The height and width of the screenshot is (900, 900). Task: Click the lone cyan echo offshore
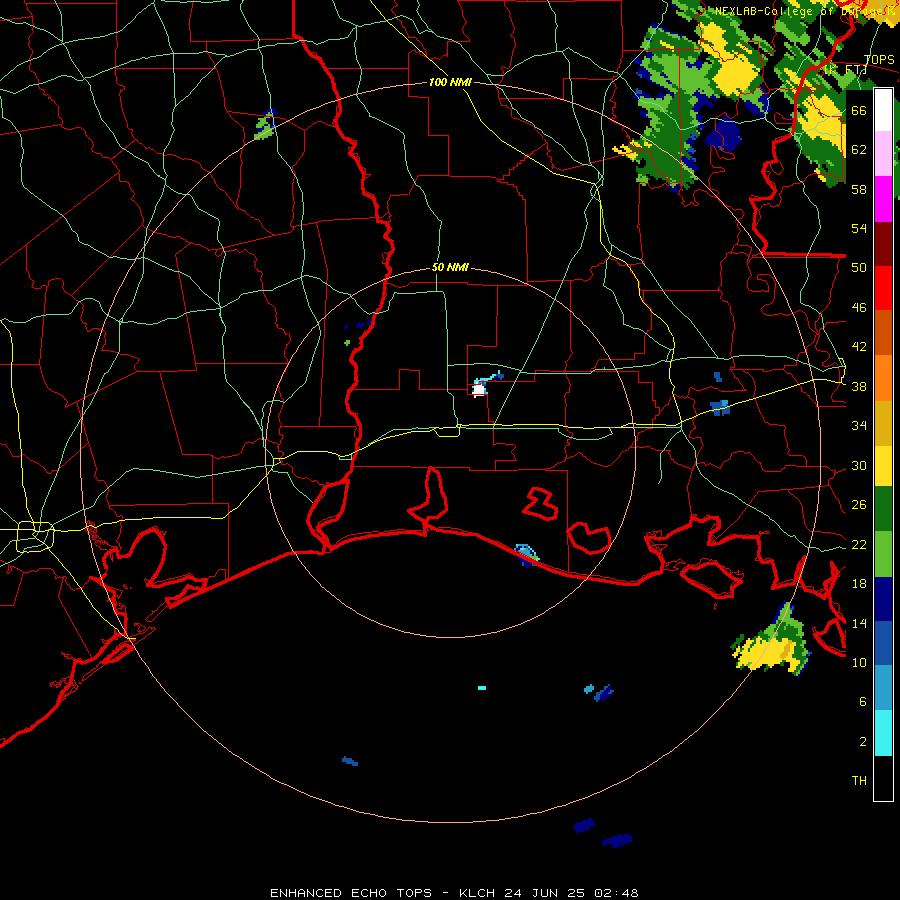click(x=482, y=688)
